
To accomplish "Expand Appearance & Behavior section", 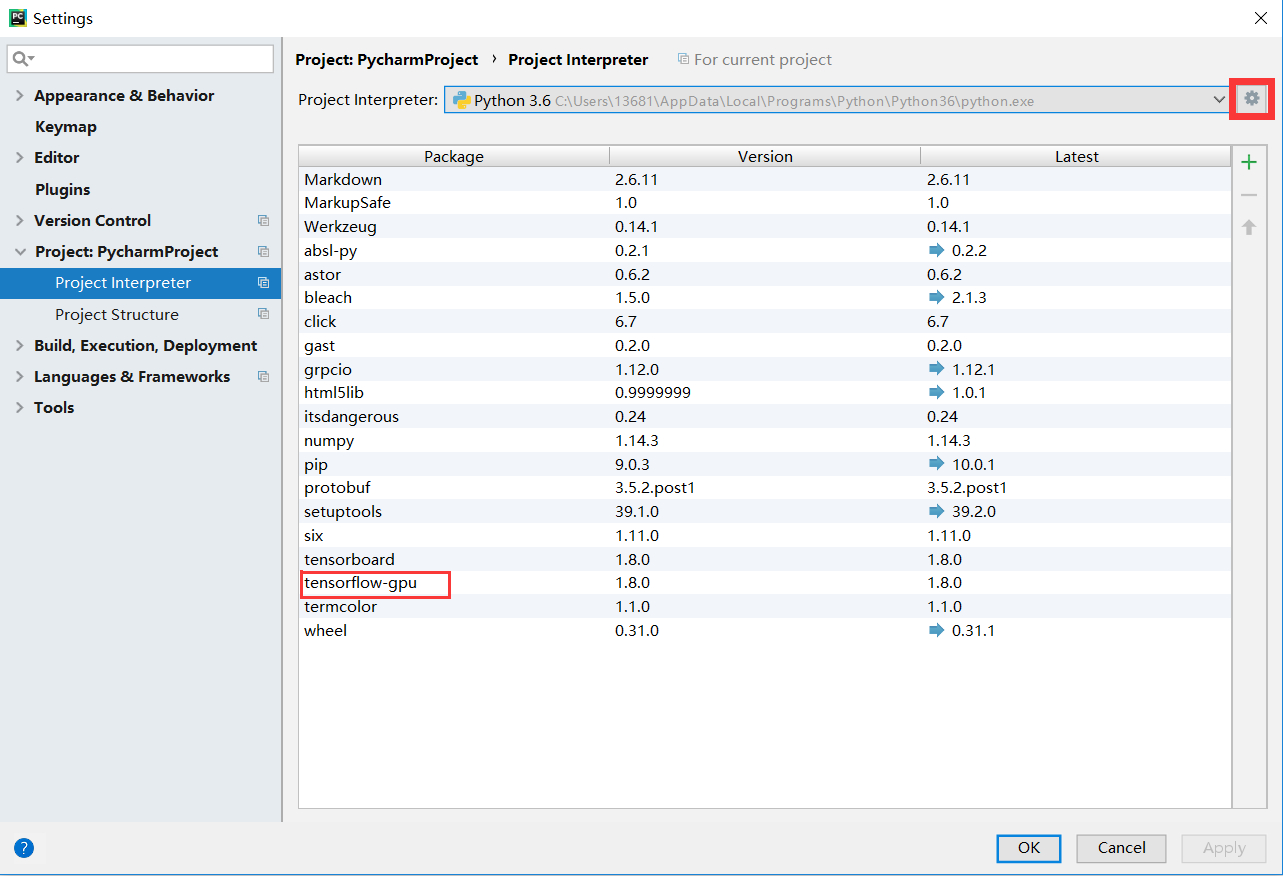I will (x=19, y=96).
